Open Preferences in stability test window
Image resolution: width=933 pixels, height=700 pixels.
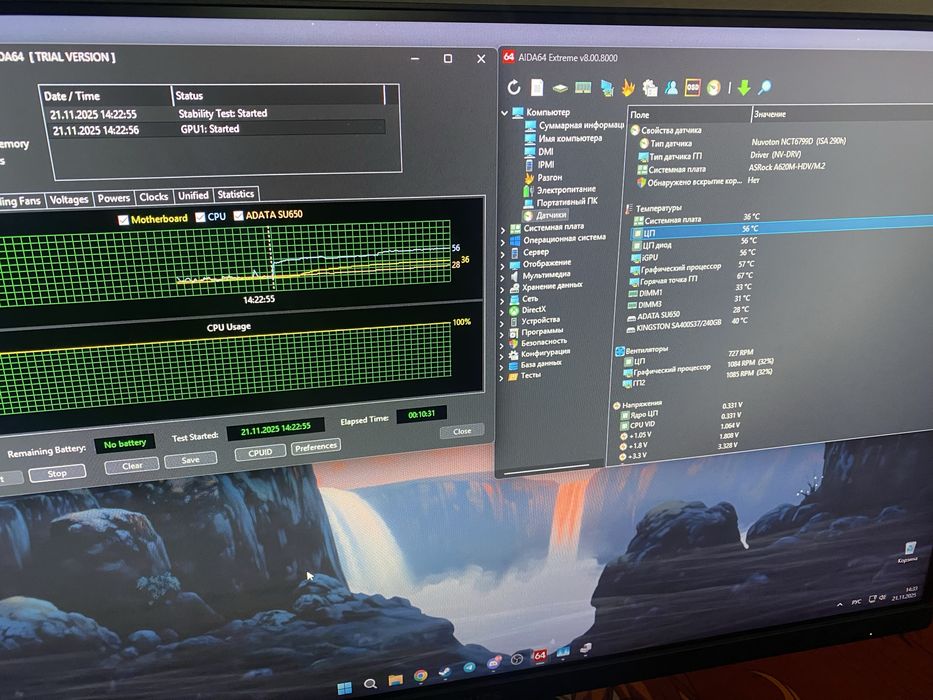click(316, 446)
